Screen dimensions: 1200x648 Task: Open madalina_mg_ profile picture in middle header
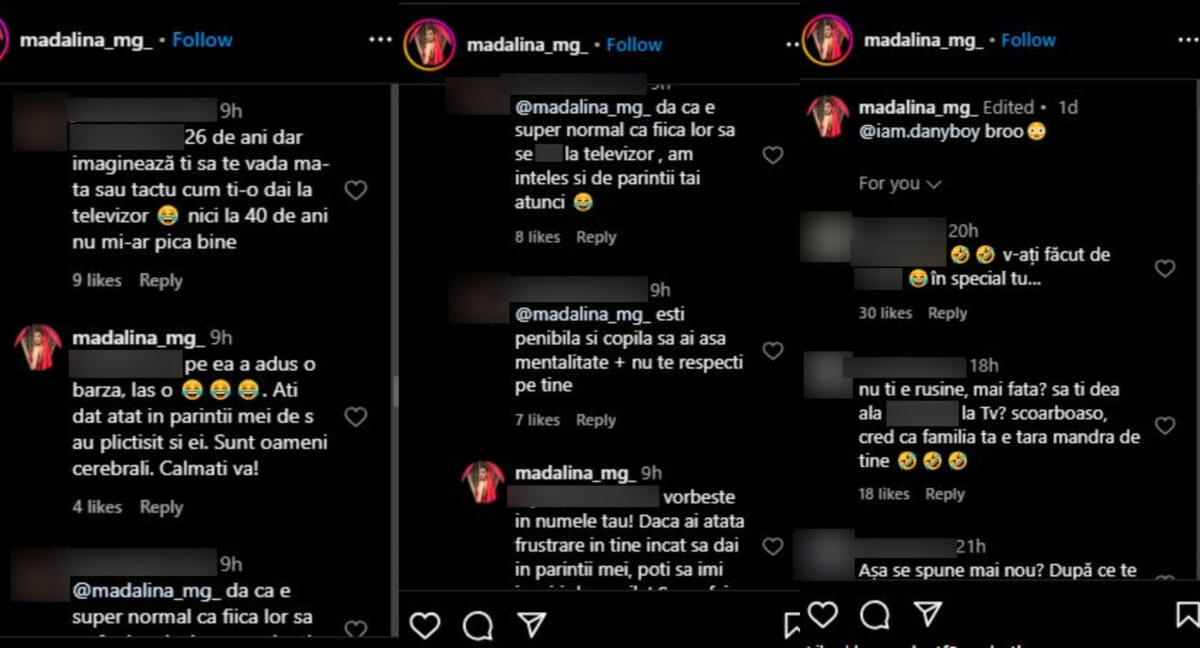430,45
